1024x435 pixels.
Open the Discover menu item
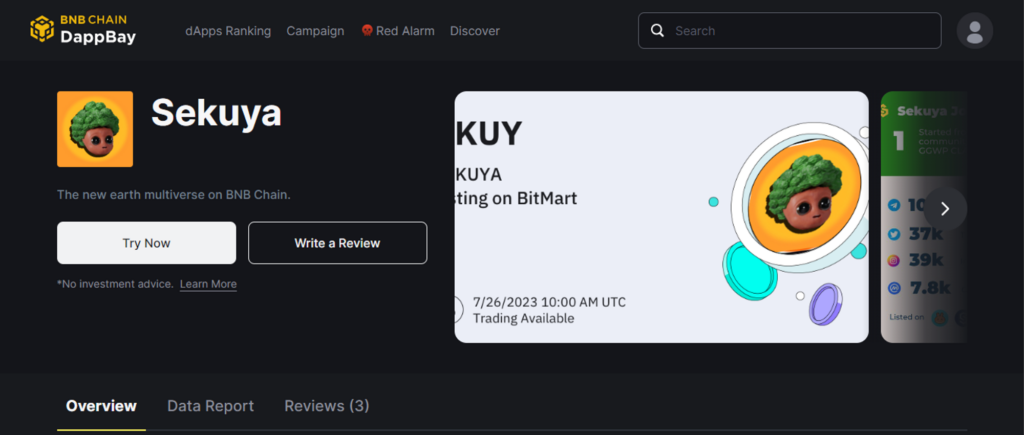pos(475,31)
